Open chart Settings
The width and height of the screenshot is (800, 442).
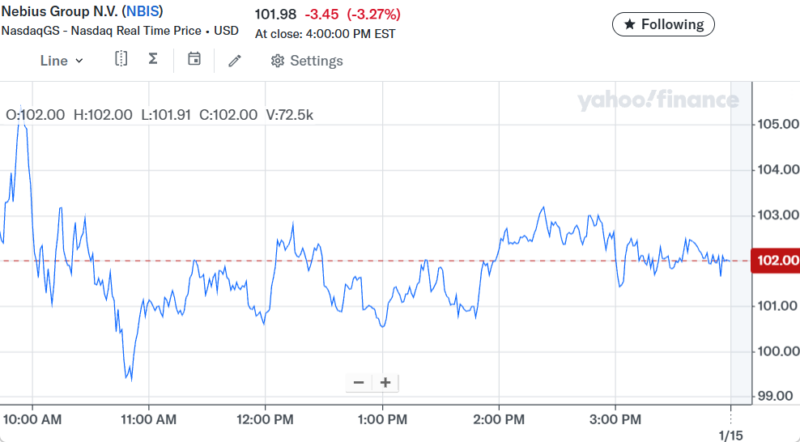(x=307, y=61)
